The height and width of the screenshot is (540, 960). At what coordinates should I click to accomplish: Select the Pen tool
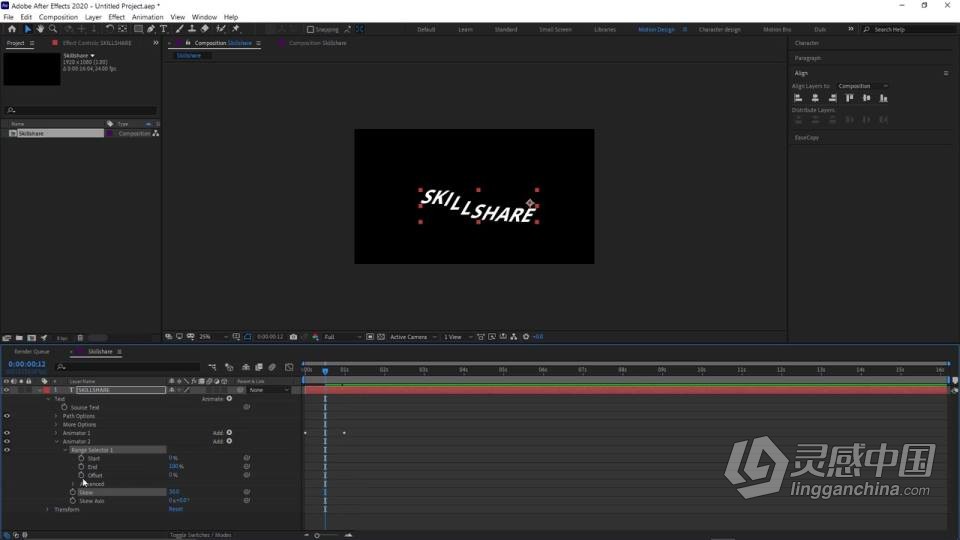151,29
